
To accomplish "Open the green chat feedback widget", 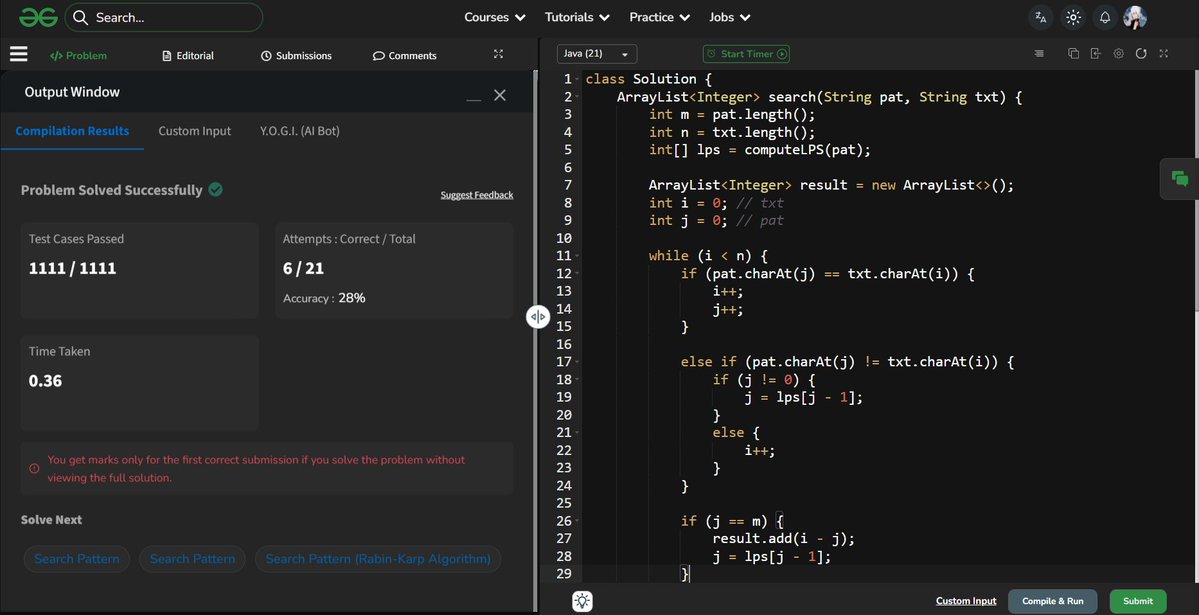I will [x=1180, y=179].
